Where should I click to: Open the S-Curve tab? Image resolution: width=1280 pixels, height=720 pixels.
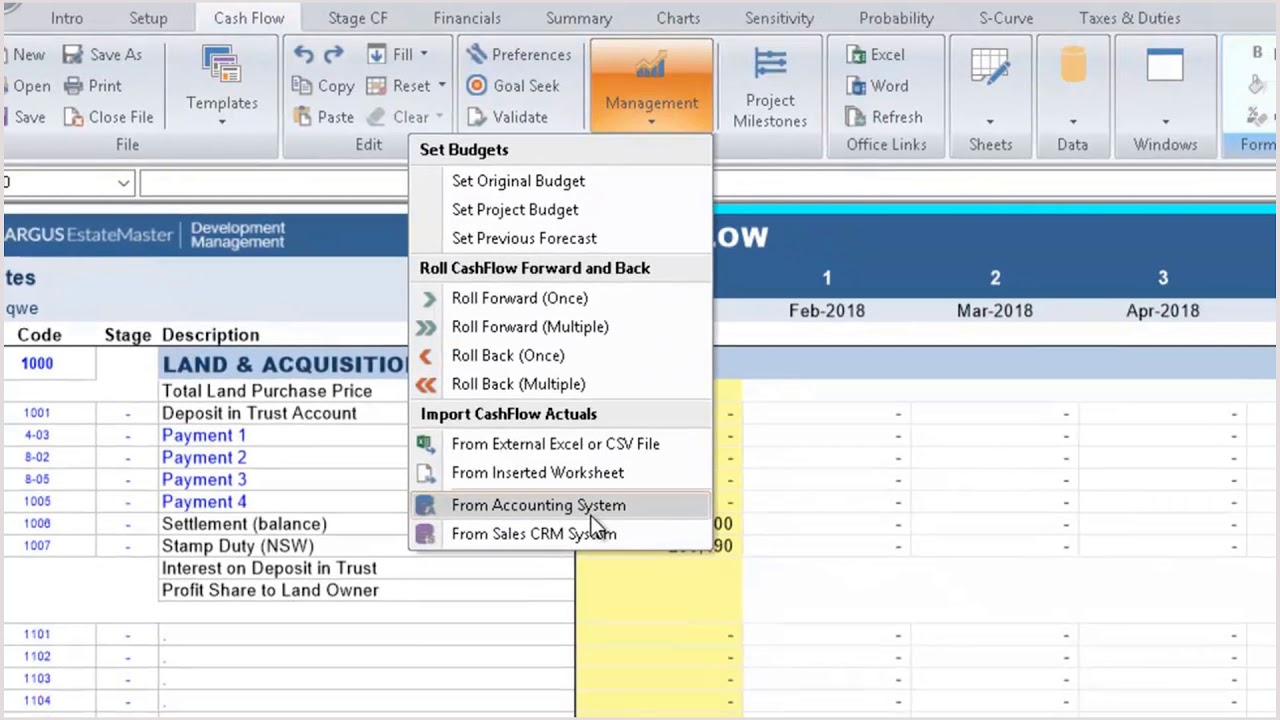(x=1005, y=18)
